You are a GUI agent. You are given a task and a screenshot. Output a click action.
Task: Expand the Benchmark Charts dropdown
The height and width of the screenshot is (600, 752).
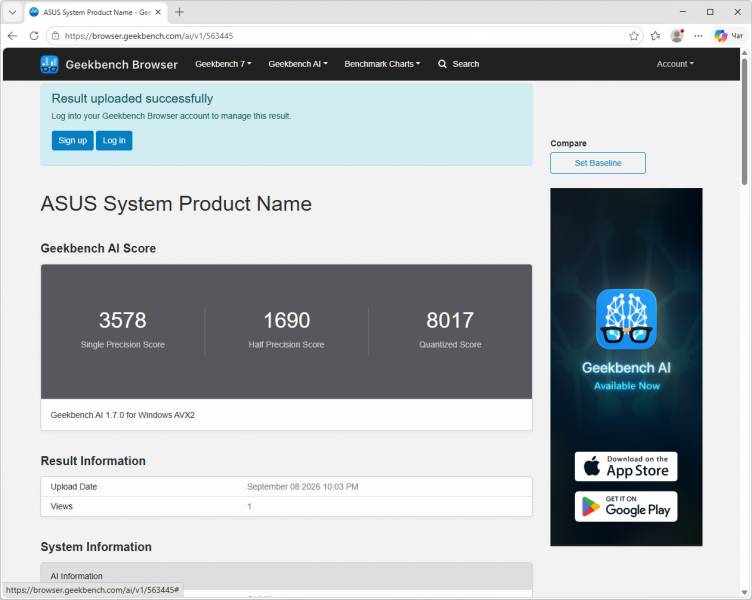[382, 64]
